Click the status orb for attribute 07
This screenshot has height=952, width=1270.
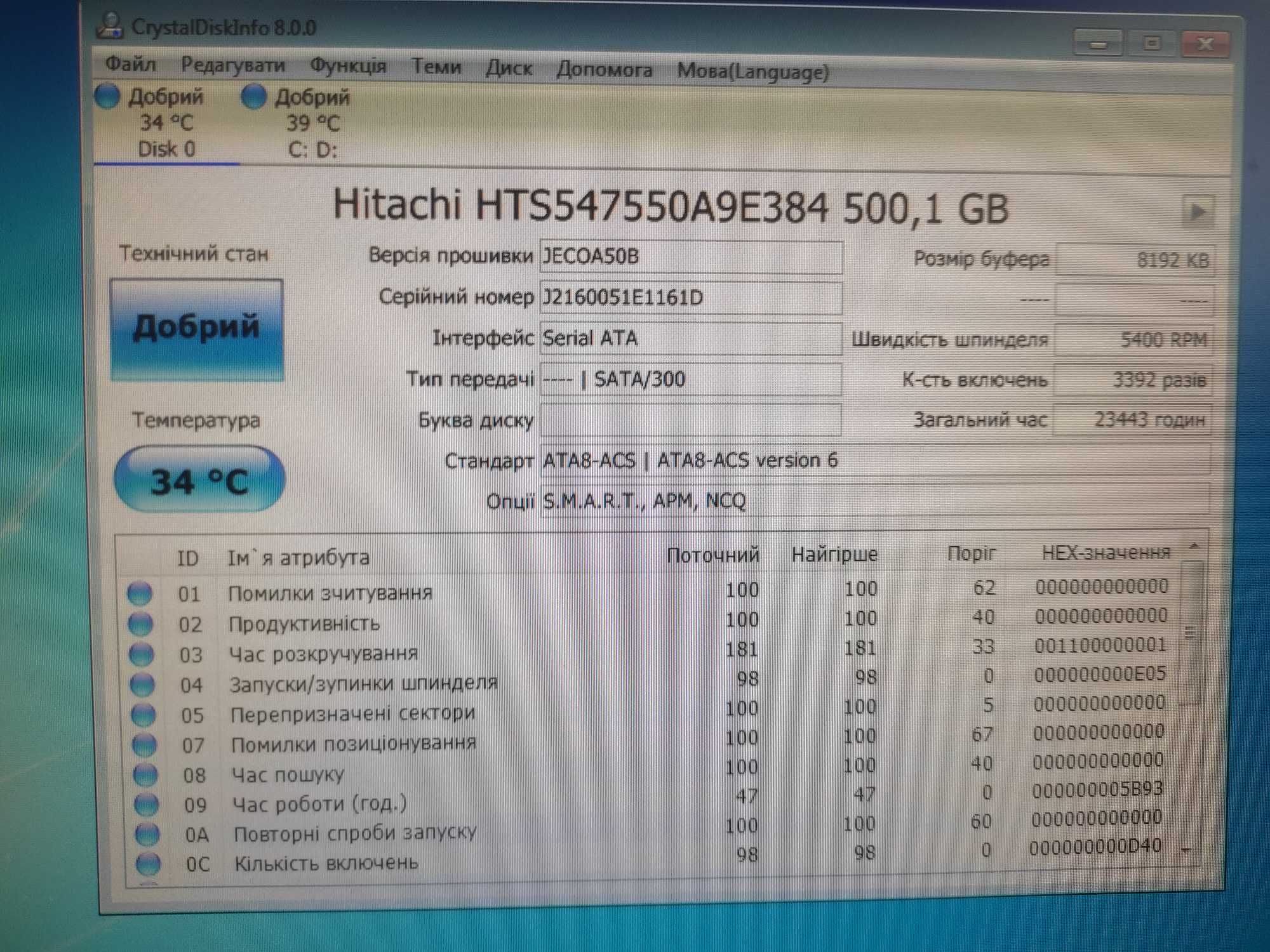click(144, 744)
